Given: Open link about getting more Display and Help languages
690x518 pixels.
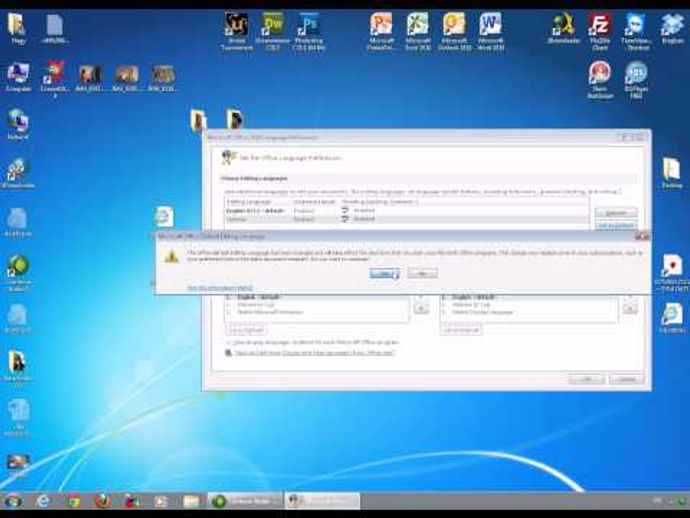Looking at the screenshot, I should coord(315,353).
